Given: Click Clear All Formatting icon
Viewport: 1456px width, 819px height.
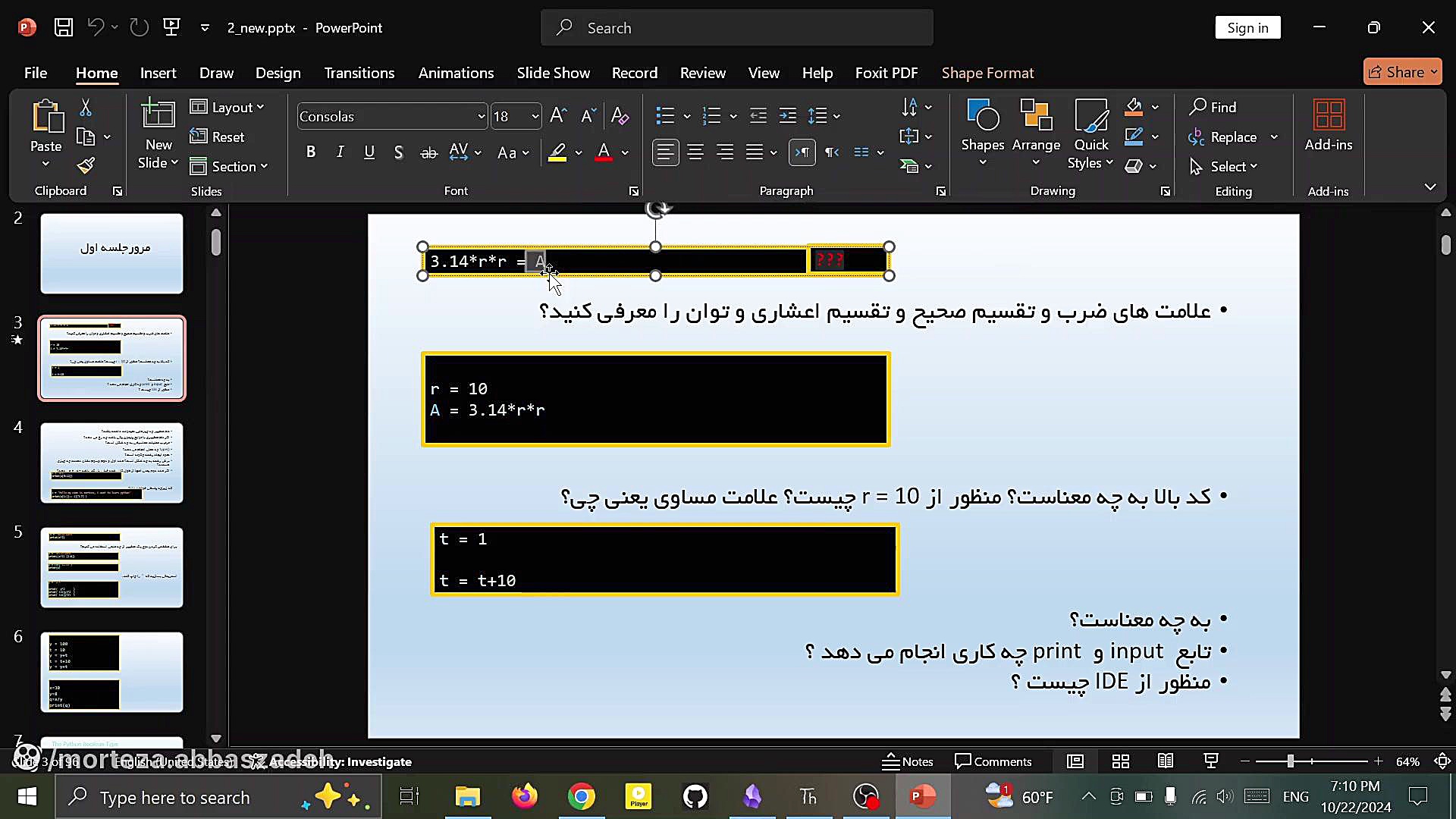Looking at the screenshot, I should [x=620, y=115].
